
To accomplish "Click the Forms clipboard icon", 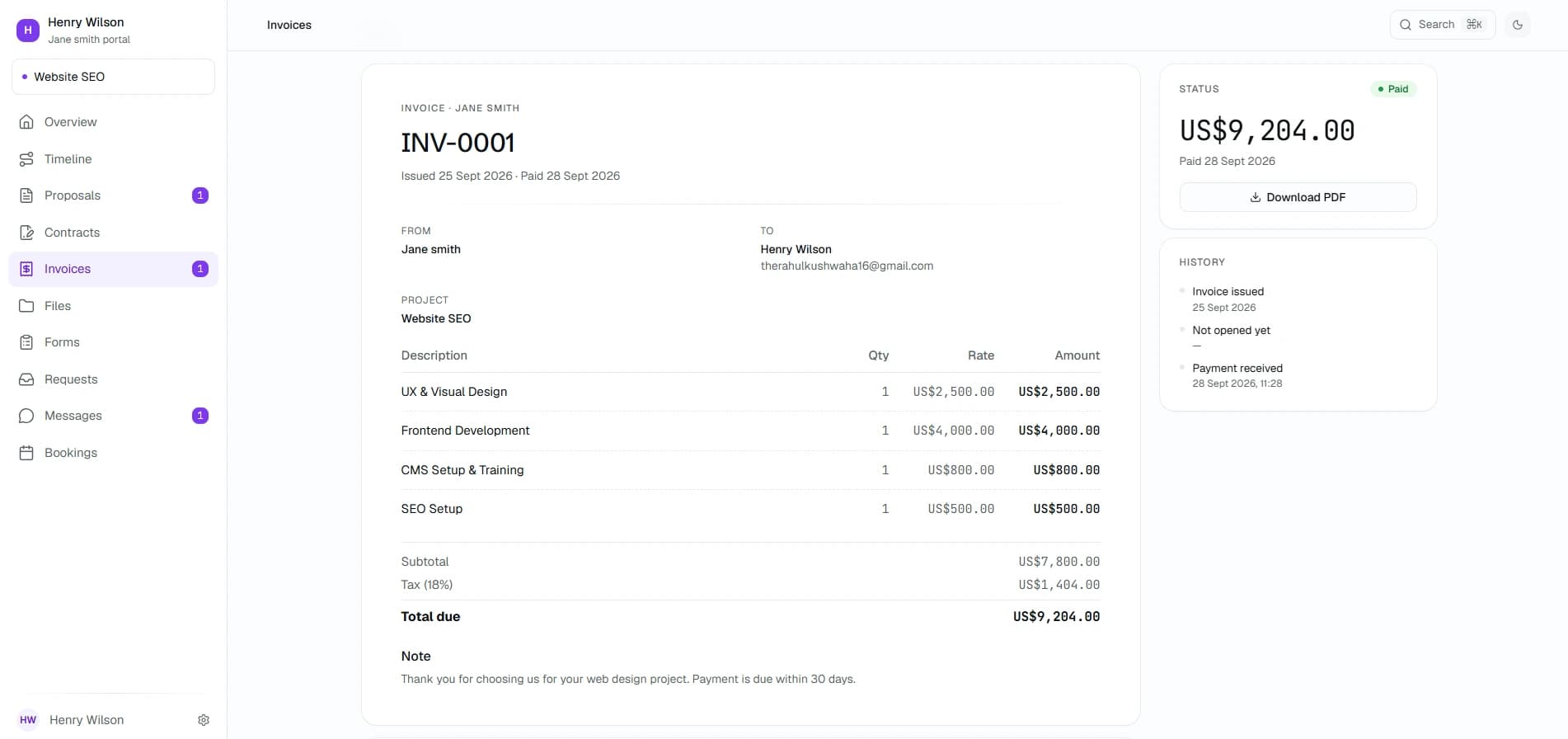I will [x=26, y=342].
